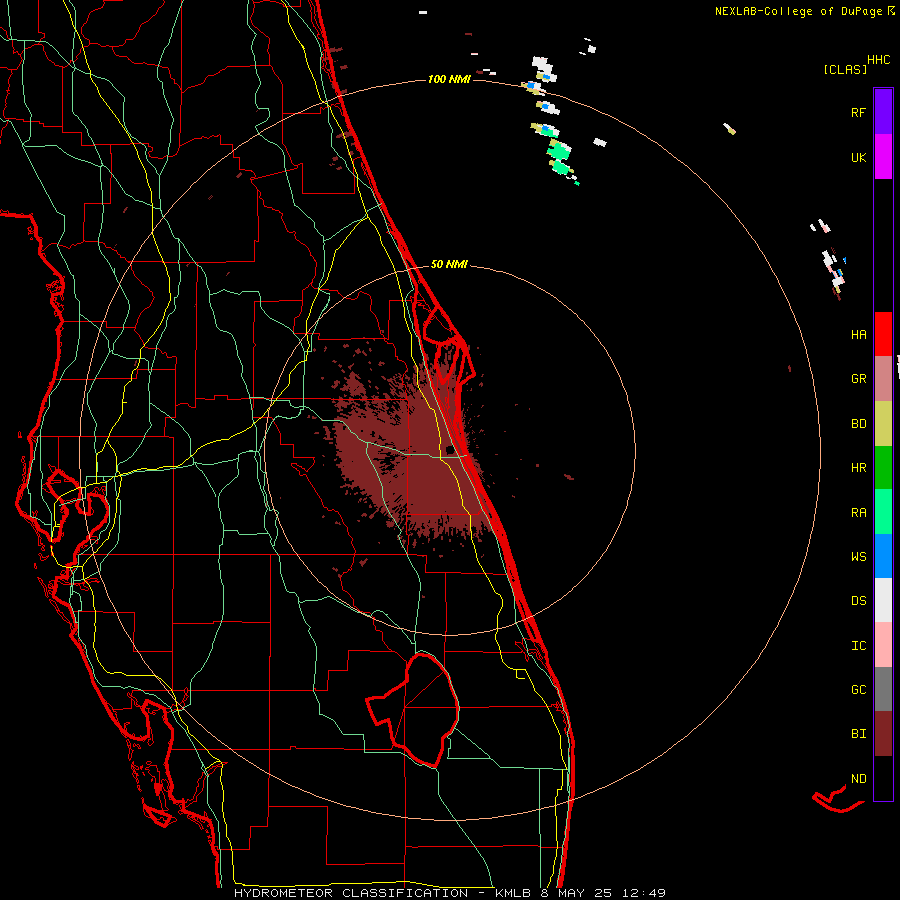900x900 pixels.
Task: Click the BI legend label text
Action: coord(858,734)
